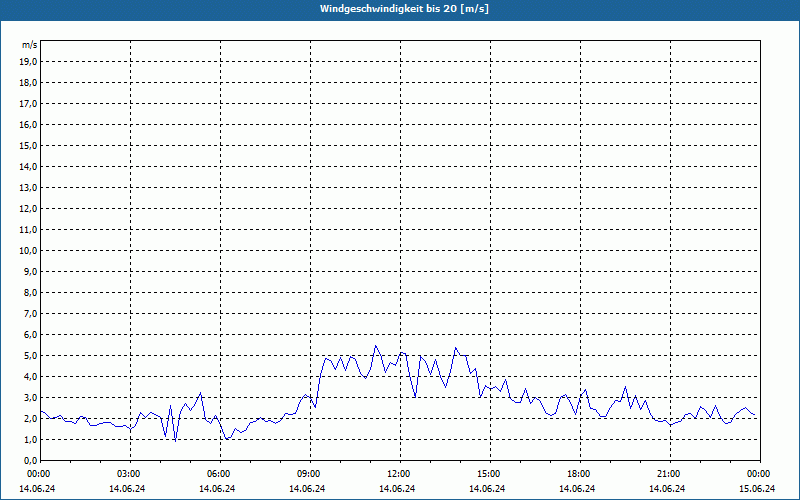The height and width of the screenshot is (500, 800).
Task: Click the 1,0 y-axis label
Action: [x=30, y=439]
